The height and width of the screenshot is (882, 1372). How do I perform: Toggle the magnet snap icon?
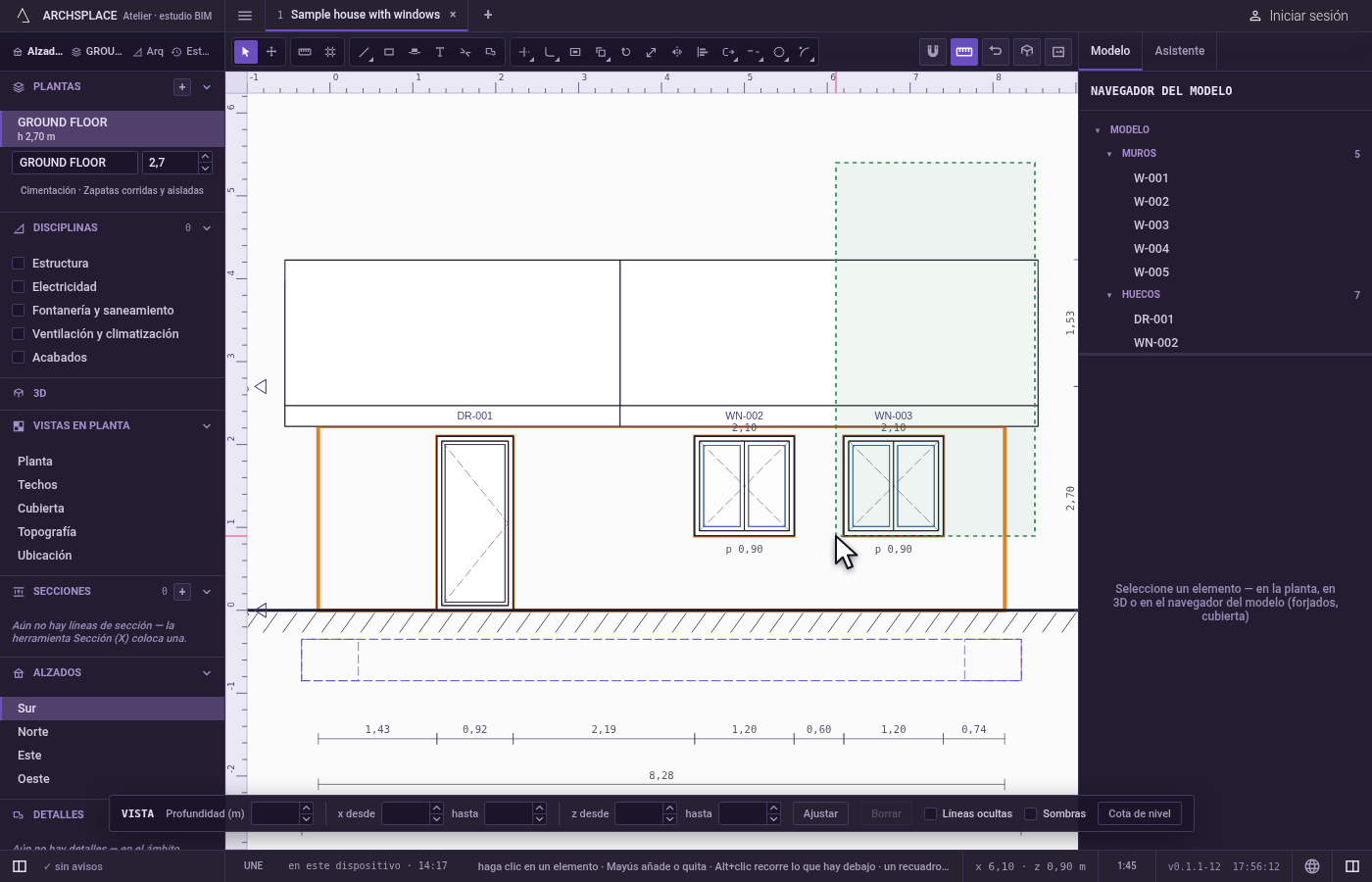(x=933, y=52)
